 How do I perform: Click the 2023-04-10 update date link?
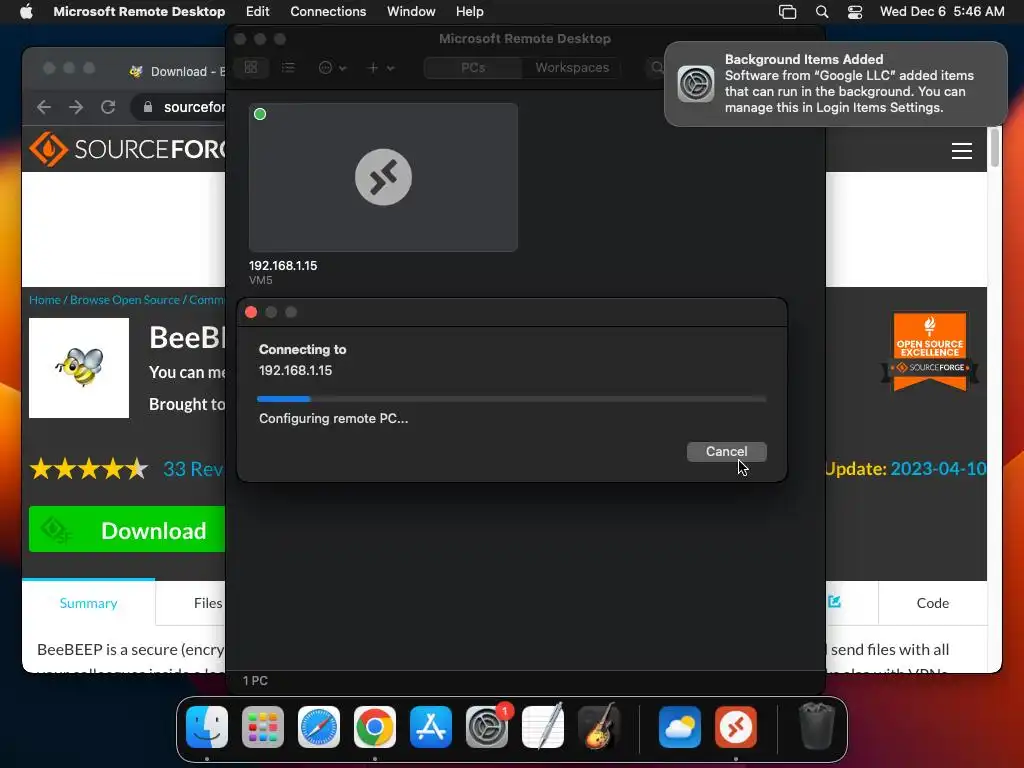[938, 468]
